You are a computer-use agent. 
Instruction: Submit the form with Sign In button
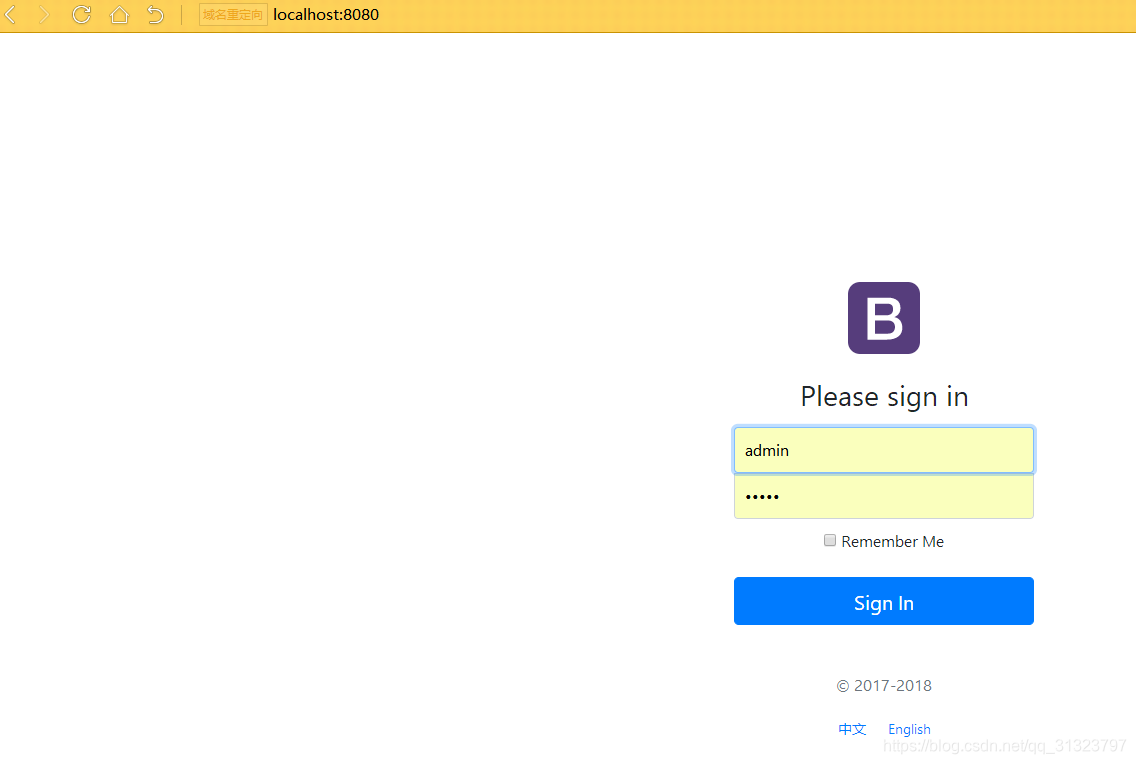(884, 601)
